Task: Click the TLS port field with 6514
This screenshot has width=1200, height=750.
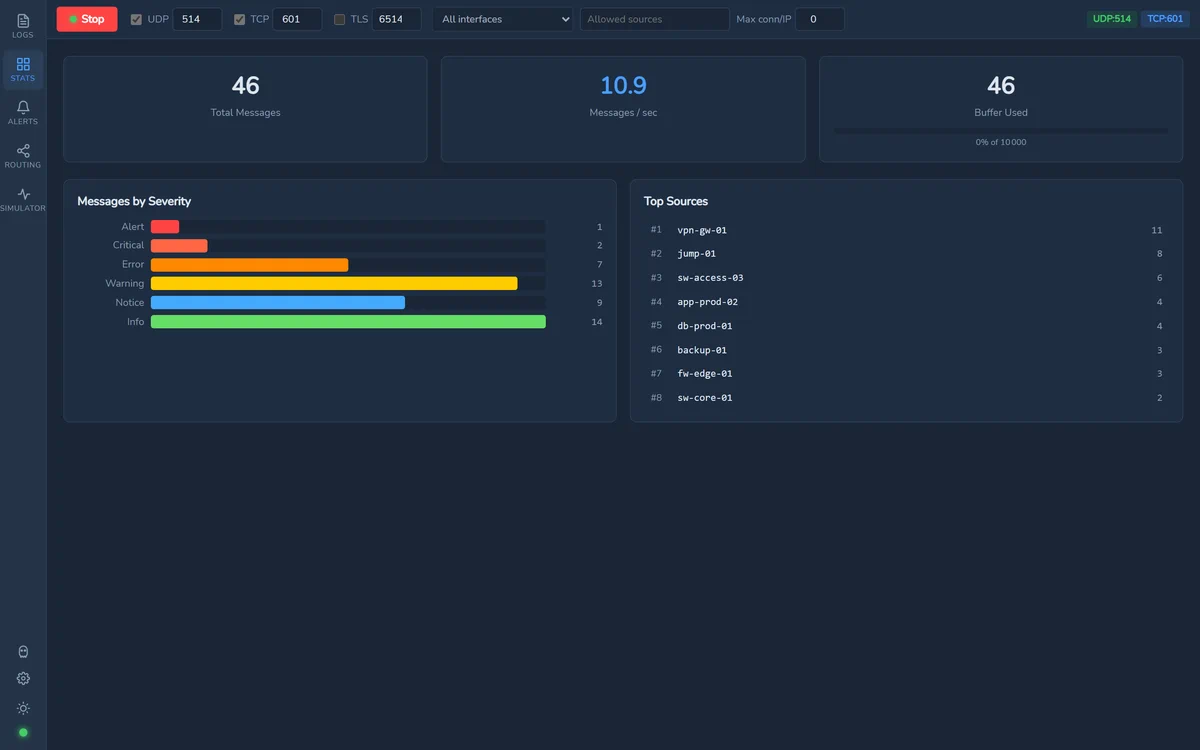Action: point(397,19)
